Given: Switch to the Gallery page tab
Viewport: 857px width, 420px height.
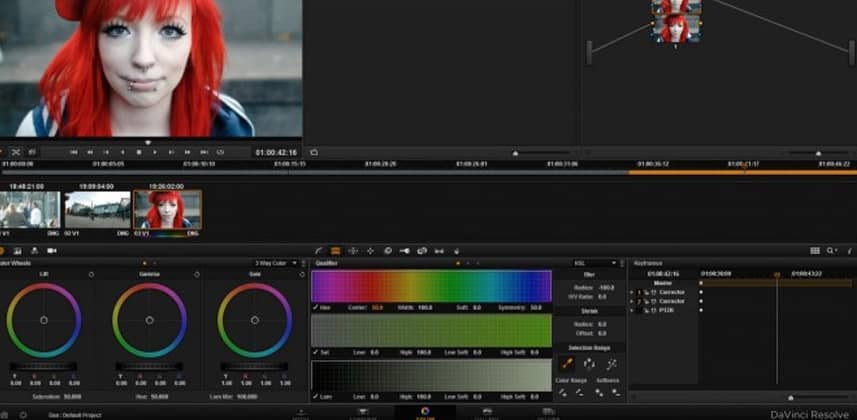Looking at the screenshot, I should point(487,413).
